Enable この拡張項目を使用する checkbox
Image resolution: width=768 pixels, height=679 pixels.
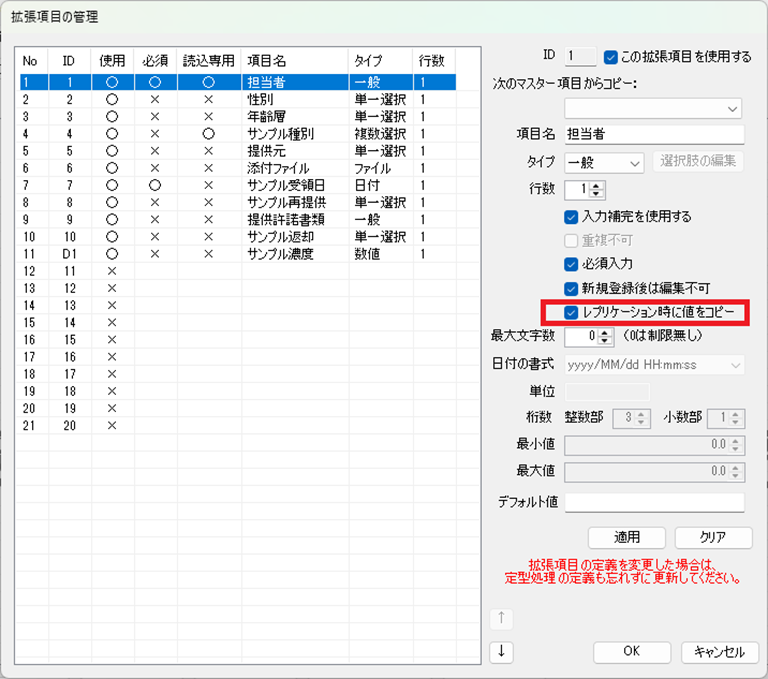[612, 57]
